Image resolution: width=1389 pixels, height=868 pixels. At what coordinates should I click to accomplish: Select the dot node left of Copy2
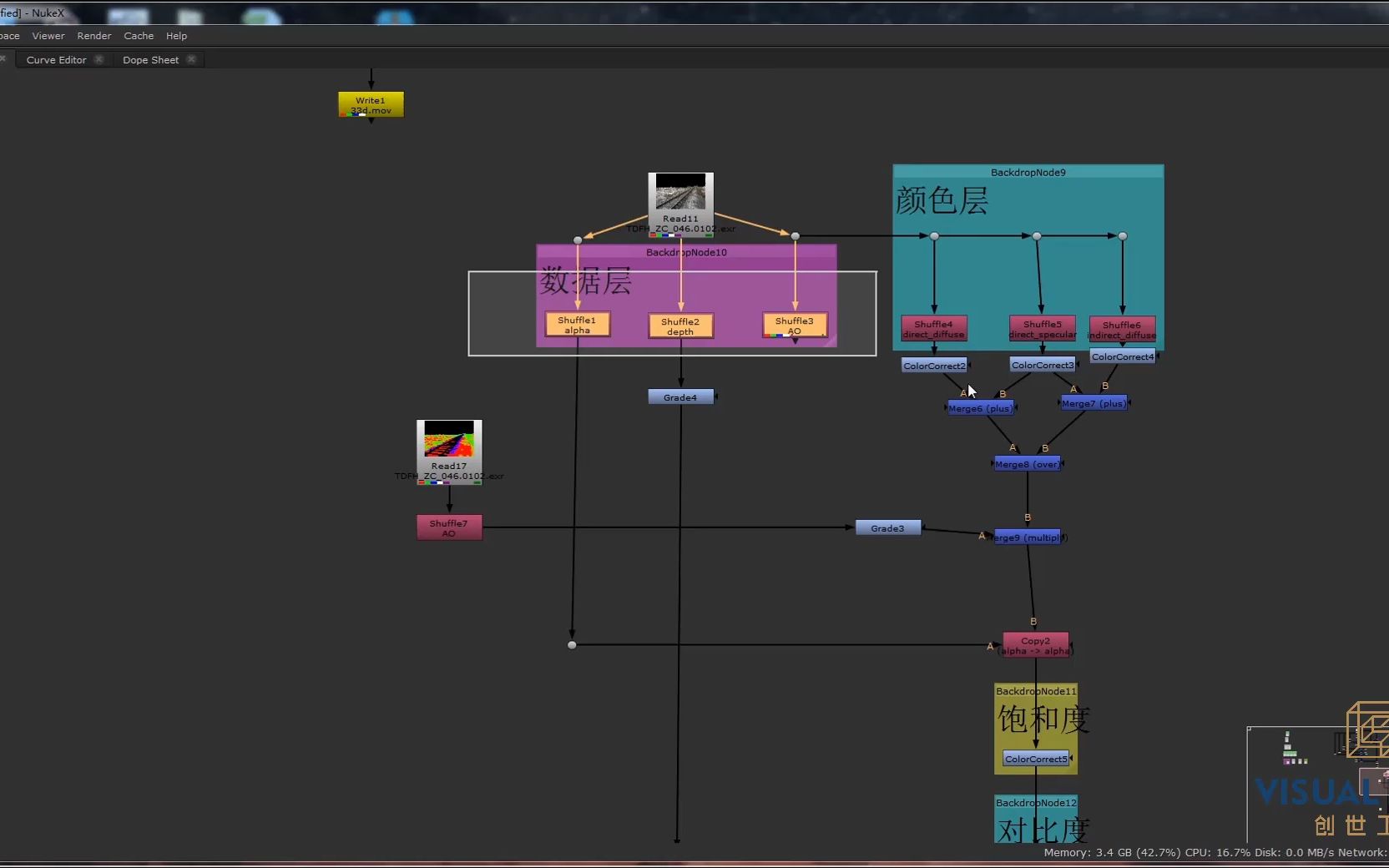click(572, 645)
